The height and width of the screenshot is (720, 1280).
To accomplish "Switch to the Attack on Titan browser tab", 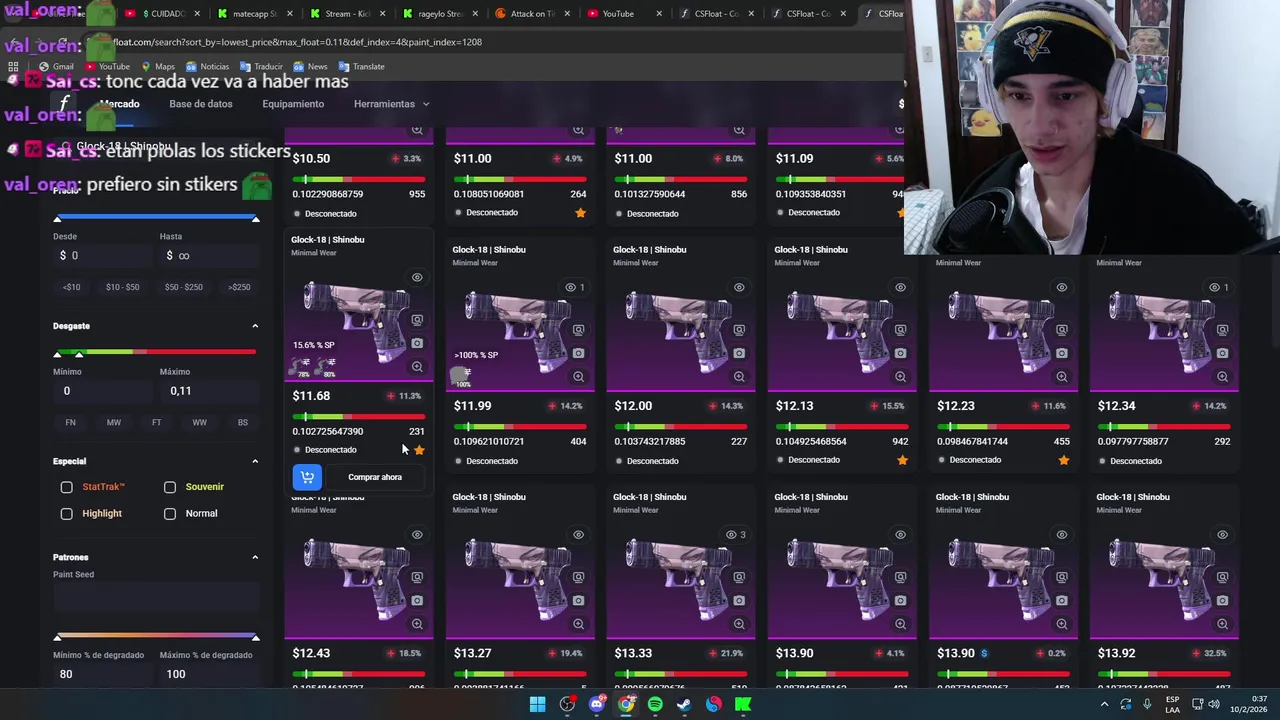I will click(x=533, y=14).
